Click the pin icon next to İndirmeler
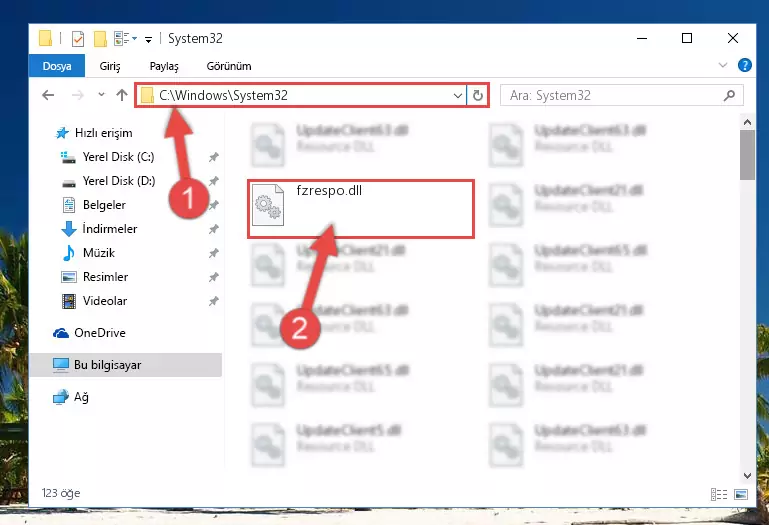The image size is (769, 525). coord(213,229)
